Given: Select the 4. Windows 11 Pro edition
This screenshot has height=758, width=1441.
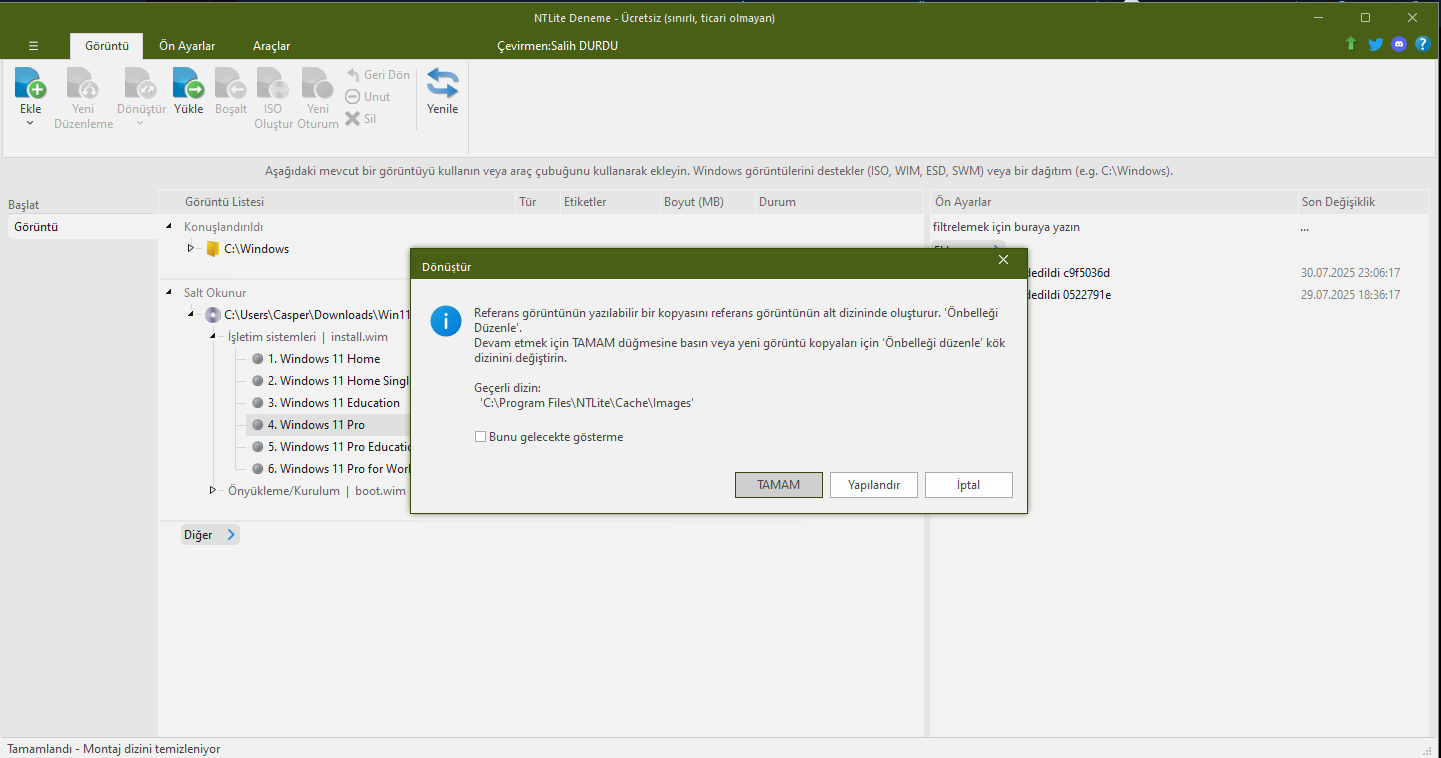Looking at the screenshot, I should tap(316, 425).
